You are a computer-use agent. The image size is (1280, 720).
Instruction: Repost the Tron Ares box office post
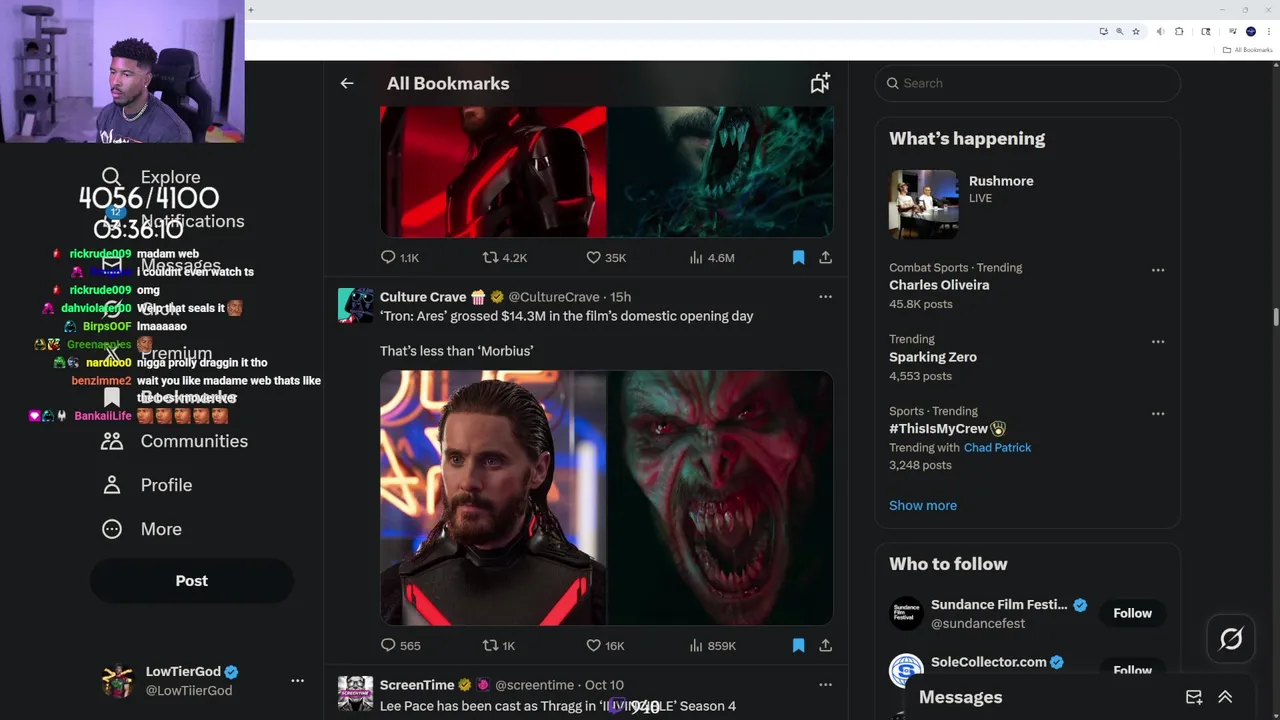(499, 646)
